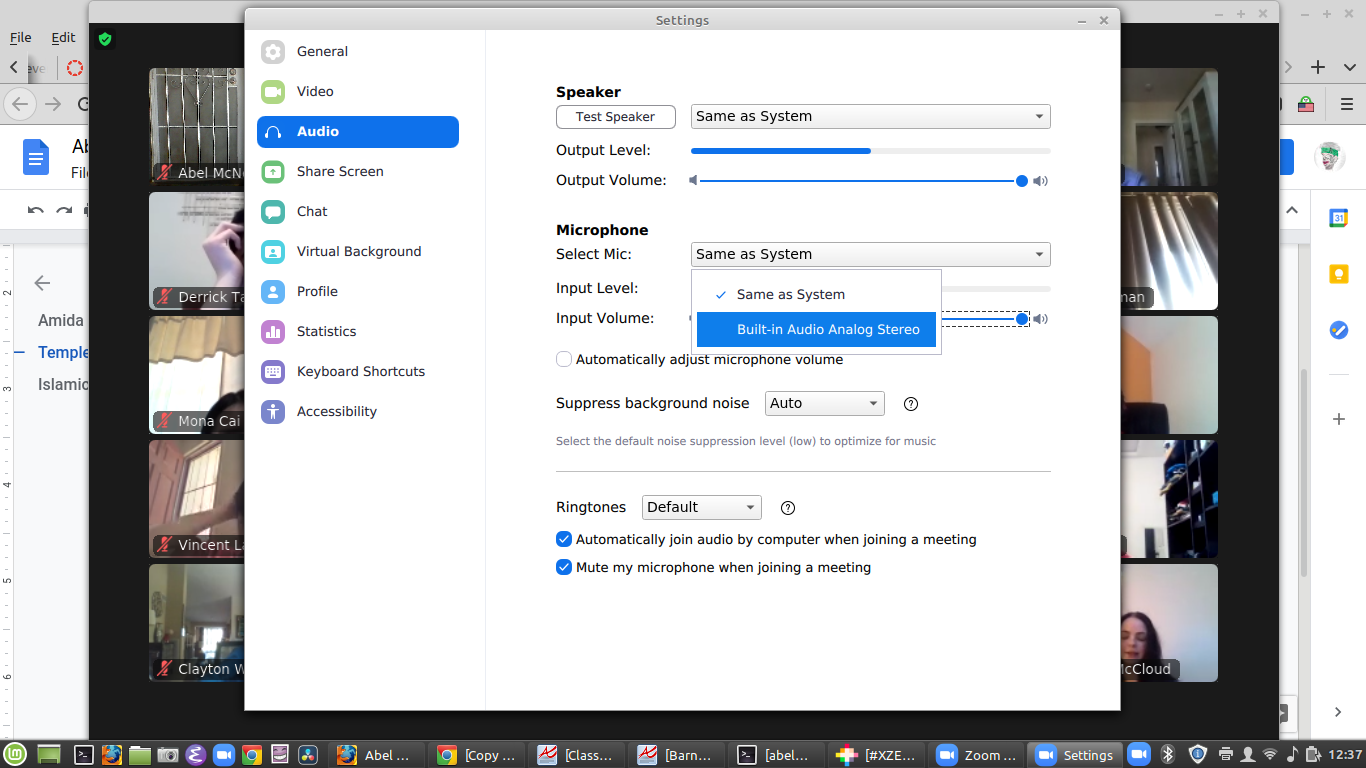Enable automatically adjust microphone volume

tap(564, 359)
